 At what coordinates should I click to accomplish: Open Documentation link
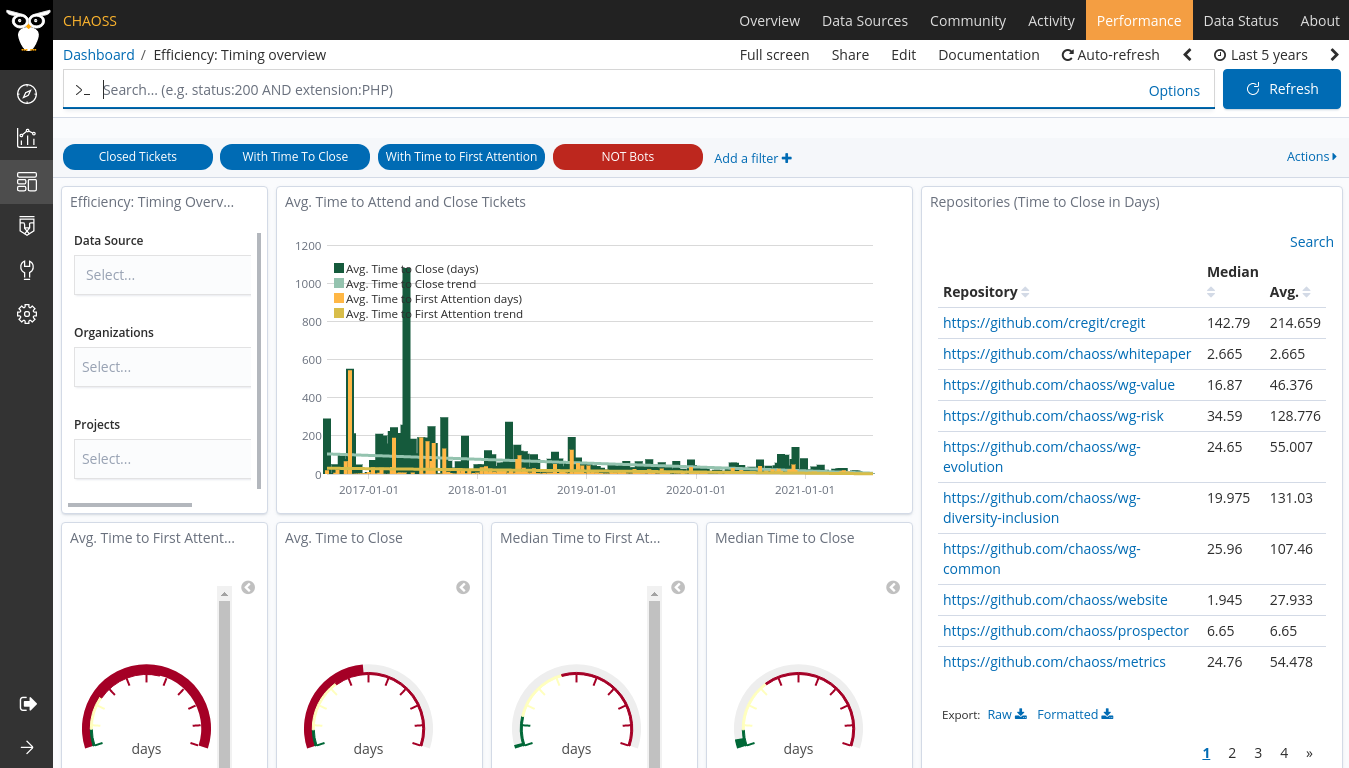989,55
